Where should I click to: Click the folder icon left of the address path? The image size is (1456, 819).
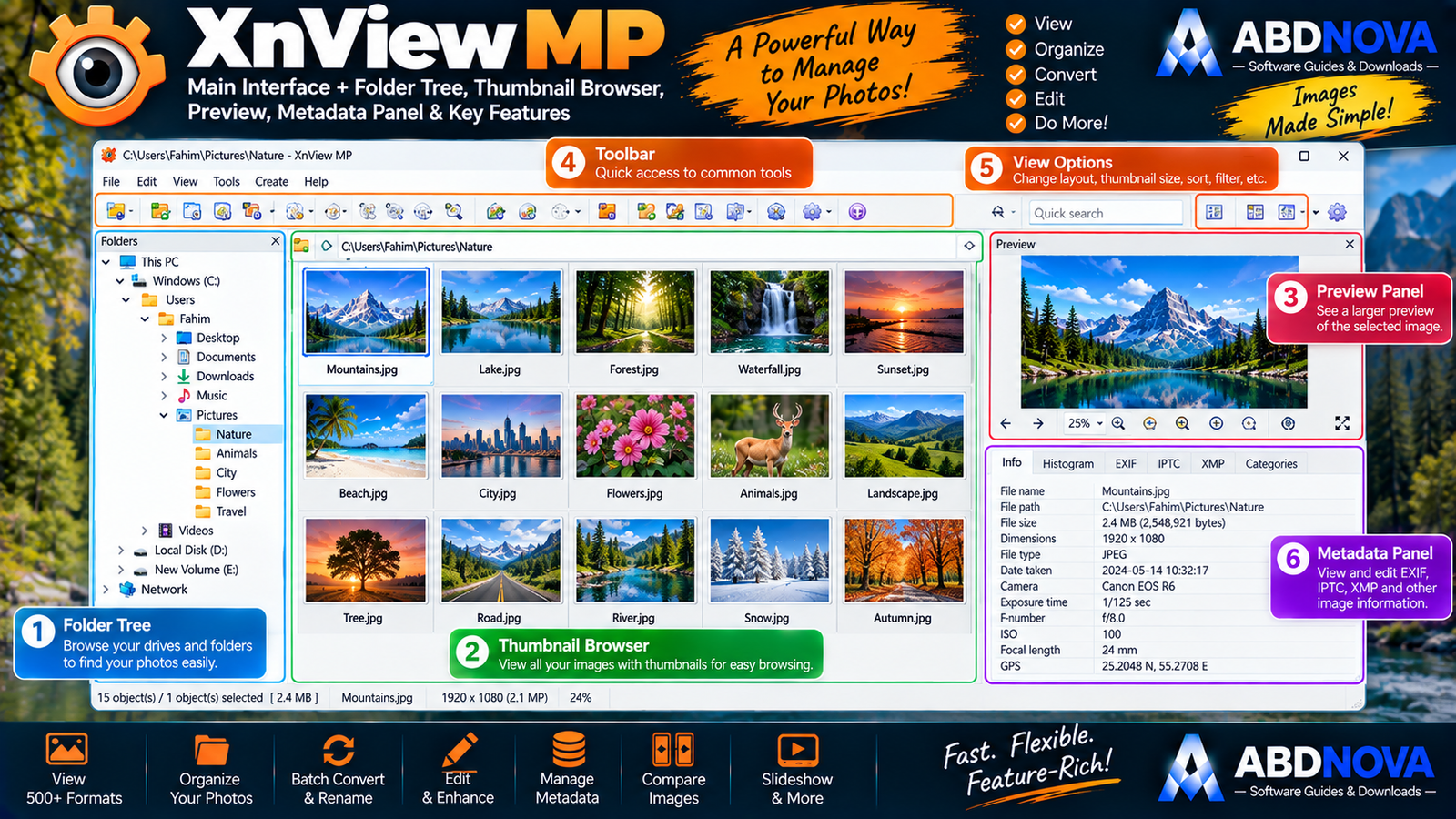302,246
